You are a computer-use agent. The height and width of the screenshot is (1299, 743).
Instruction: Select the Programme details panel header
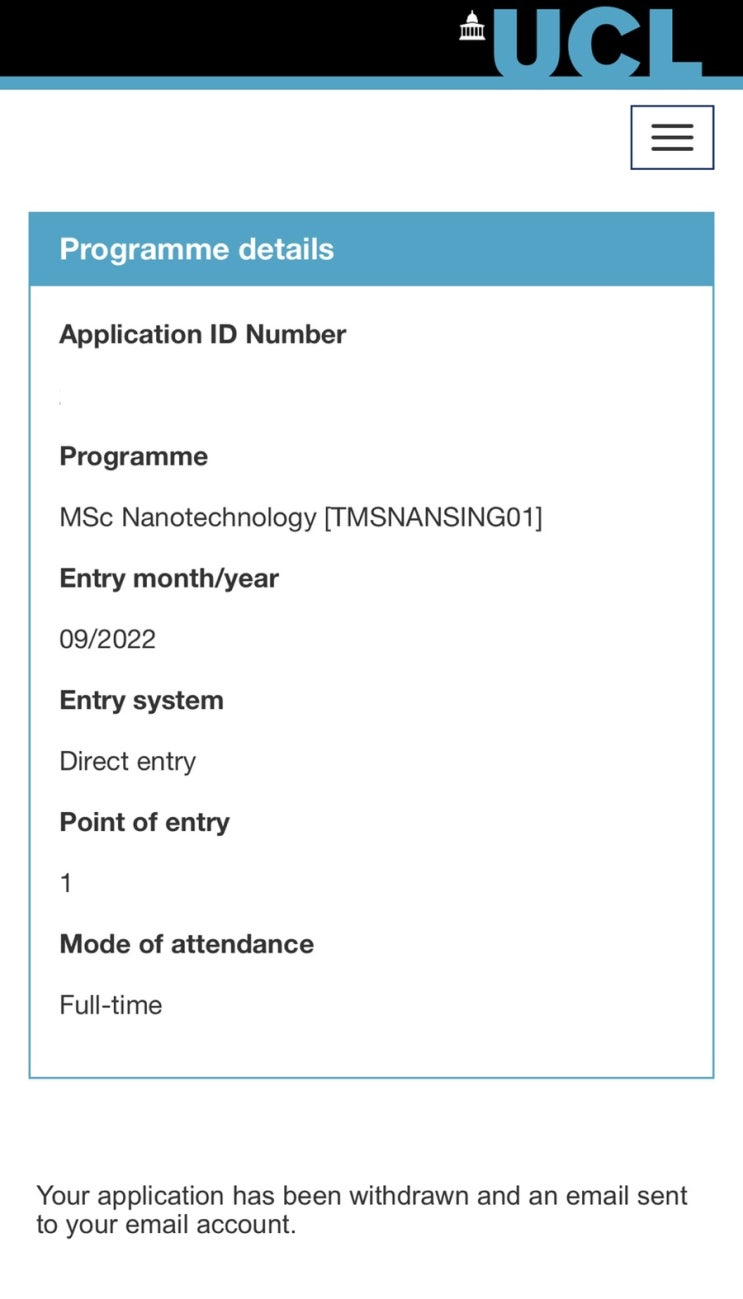point(196,249)
